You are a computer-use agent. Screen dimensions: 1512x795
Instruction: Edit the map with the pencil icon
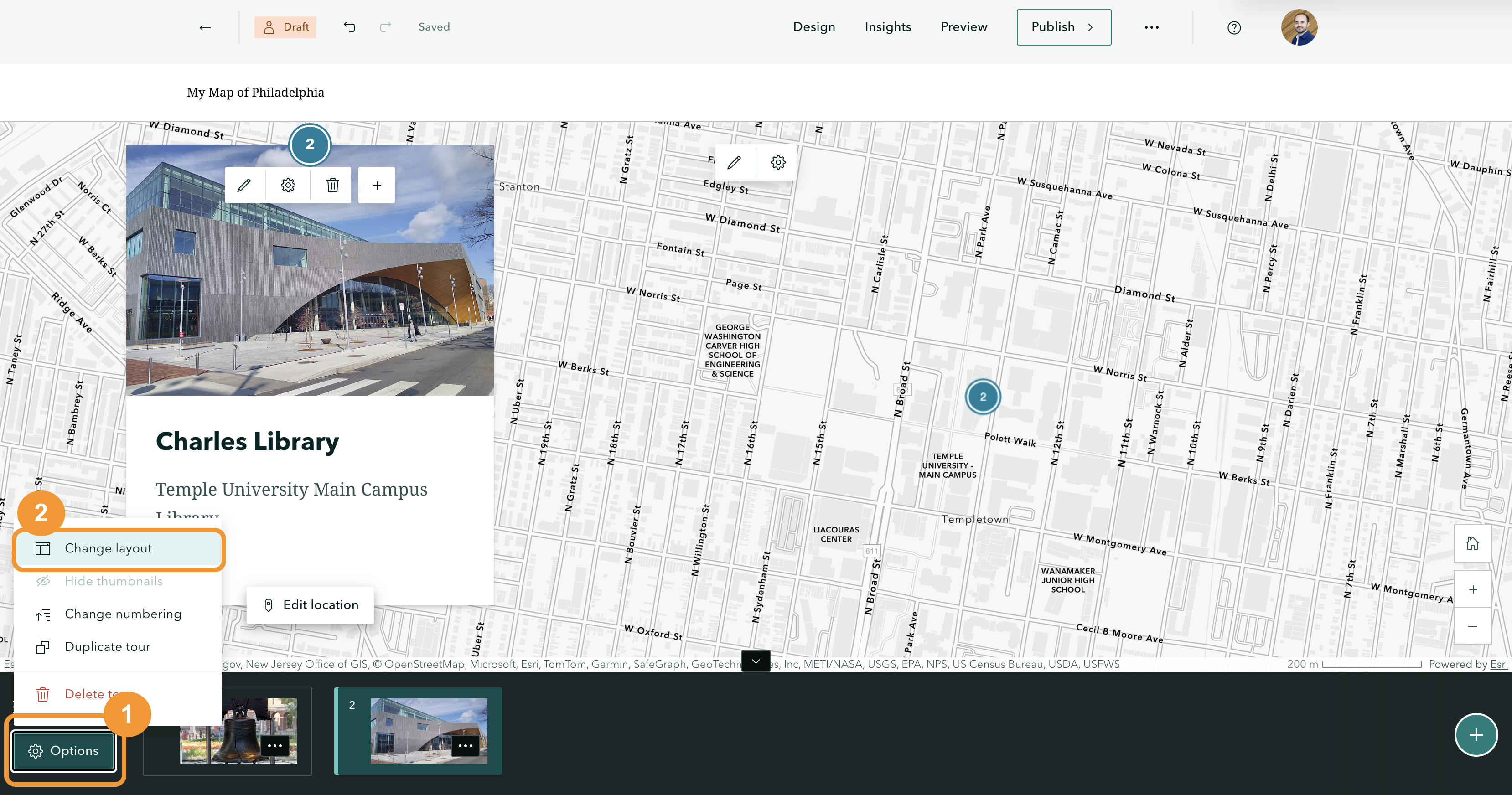[x=734, y=162]
